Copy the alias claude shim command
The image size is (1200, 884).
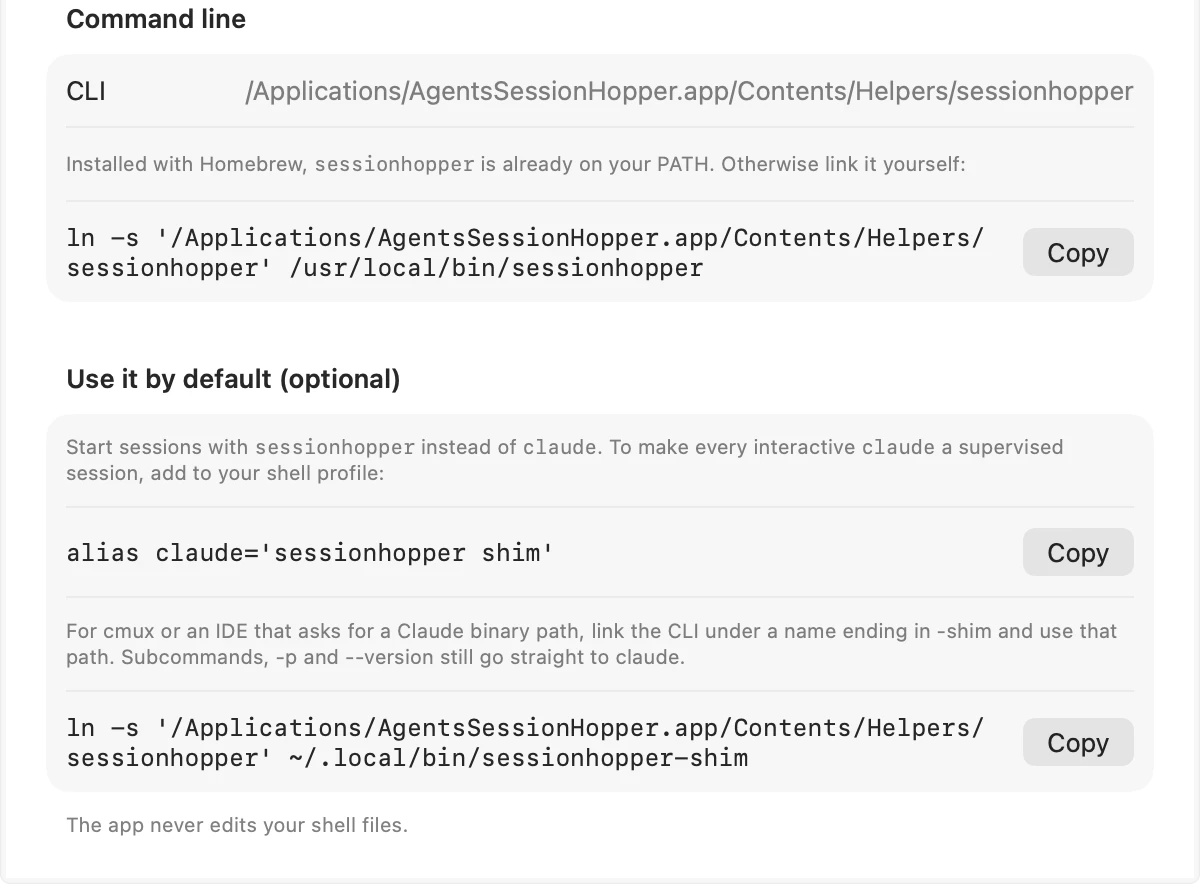pyautogui.click(x=1077, y=552)
